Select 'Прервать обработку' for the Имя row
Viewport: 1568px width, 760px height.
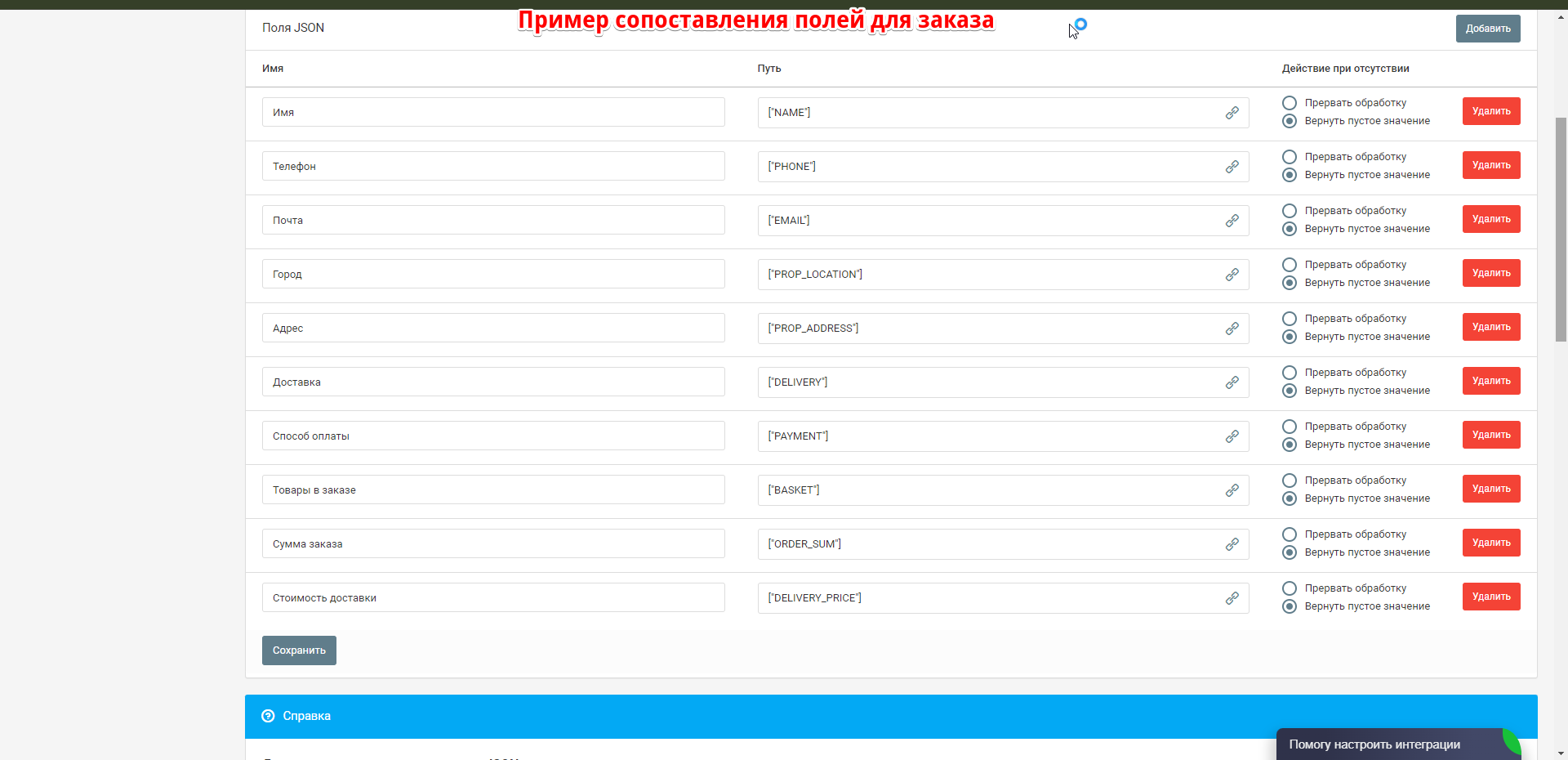coord(1290,103)
